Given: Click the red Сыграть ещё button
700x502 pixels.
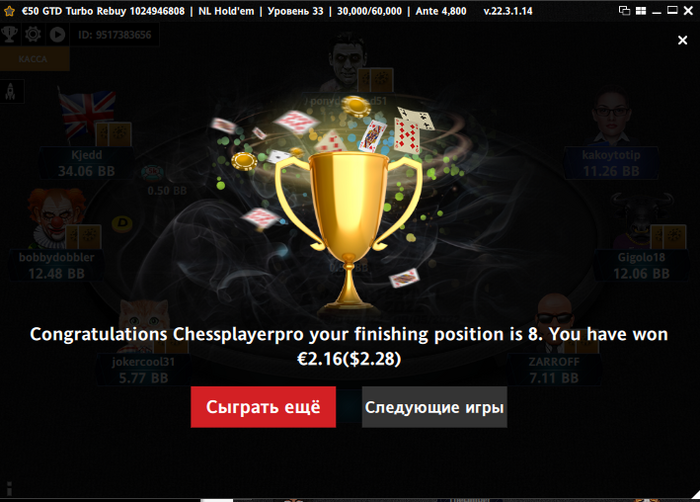Looking at the screenshot, I should [263, 407].
